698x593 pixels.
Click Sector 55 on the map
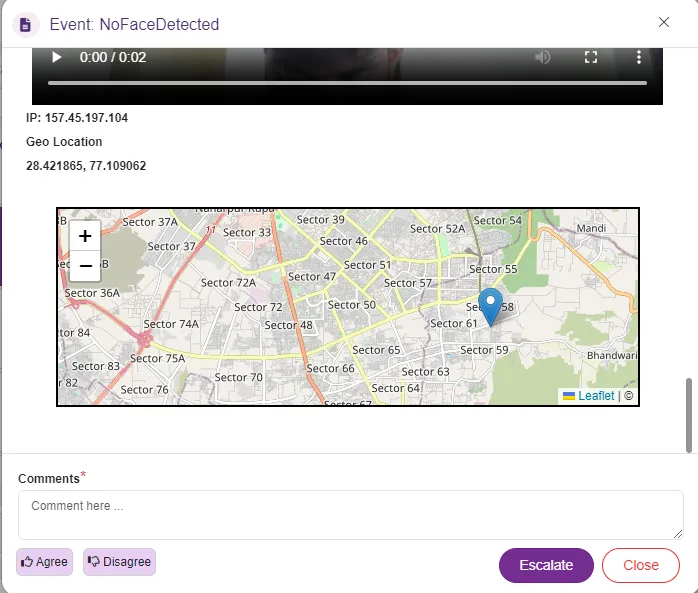coord(493,269)
